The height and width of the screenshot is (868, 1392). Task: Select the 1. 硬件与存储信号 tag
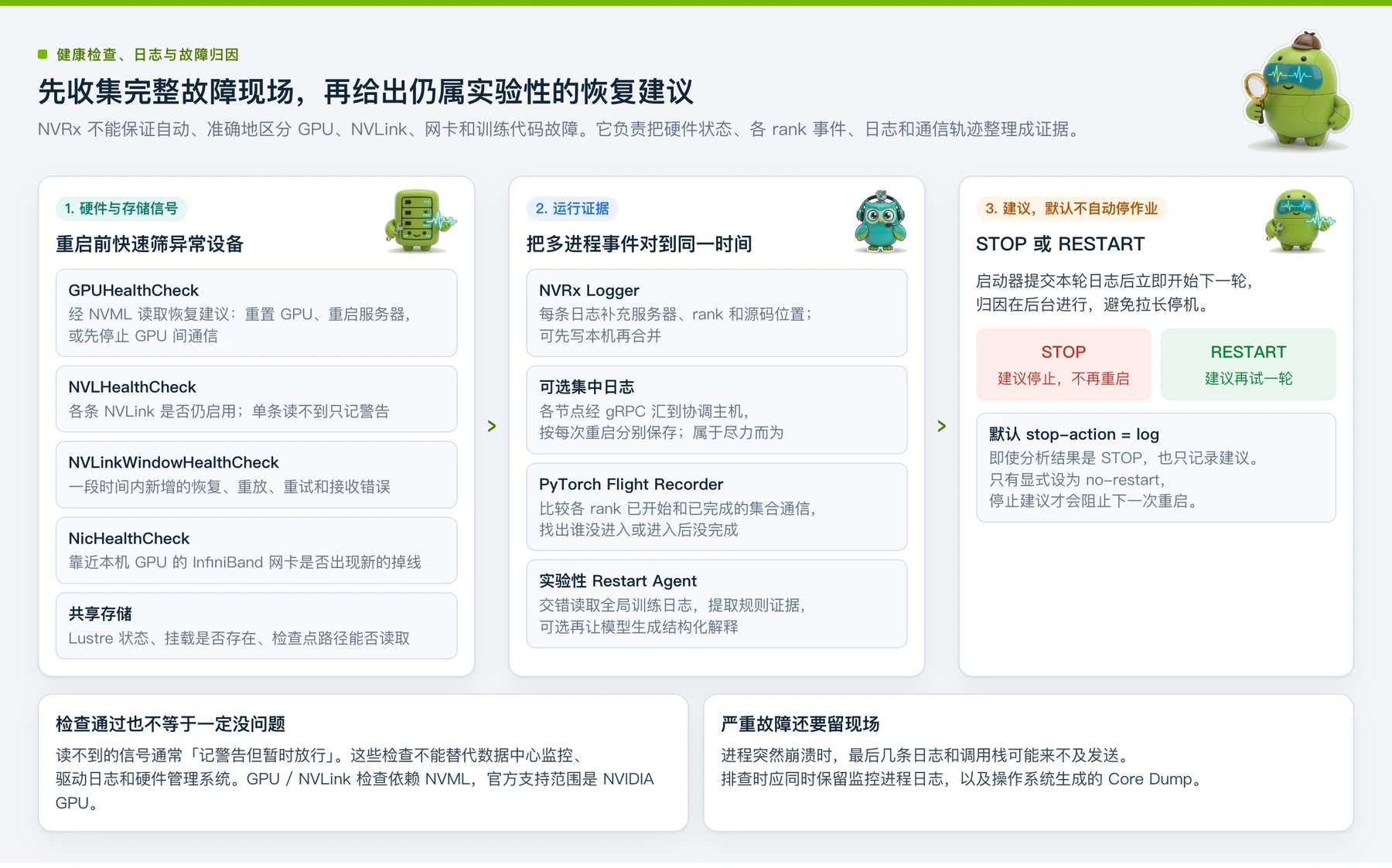point(121,209)
